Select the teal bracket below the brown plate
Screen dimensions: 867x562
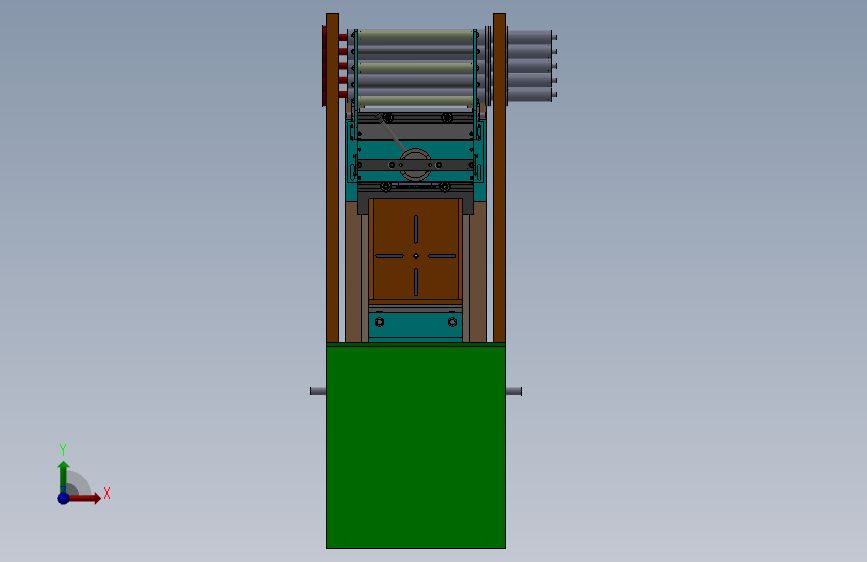415,324
